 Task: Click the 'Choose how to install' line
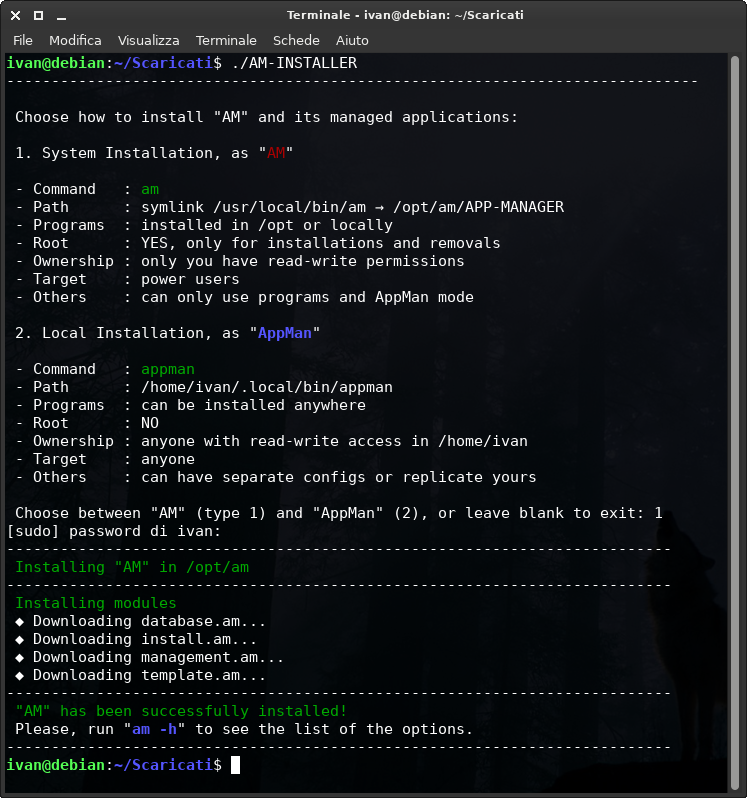click(x=266, y=117)
